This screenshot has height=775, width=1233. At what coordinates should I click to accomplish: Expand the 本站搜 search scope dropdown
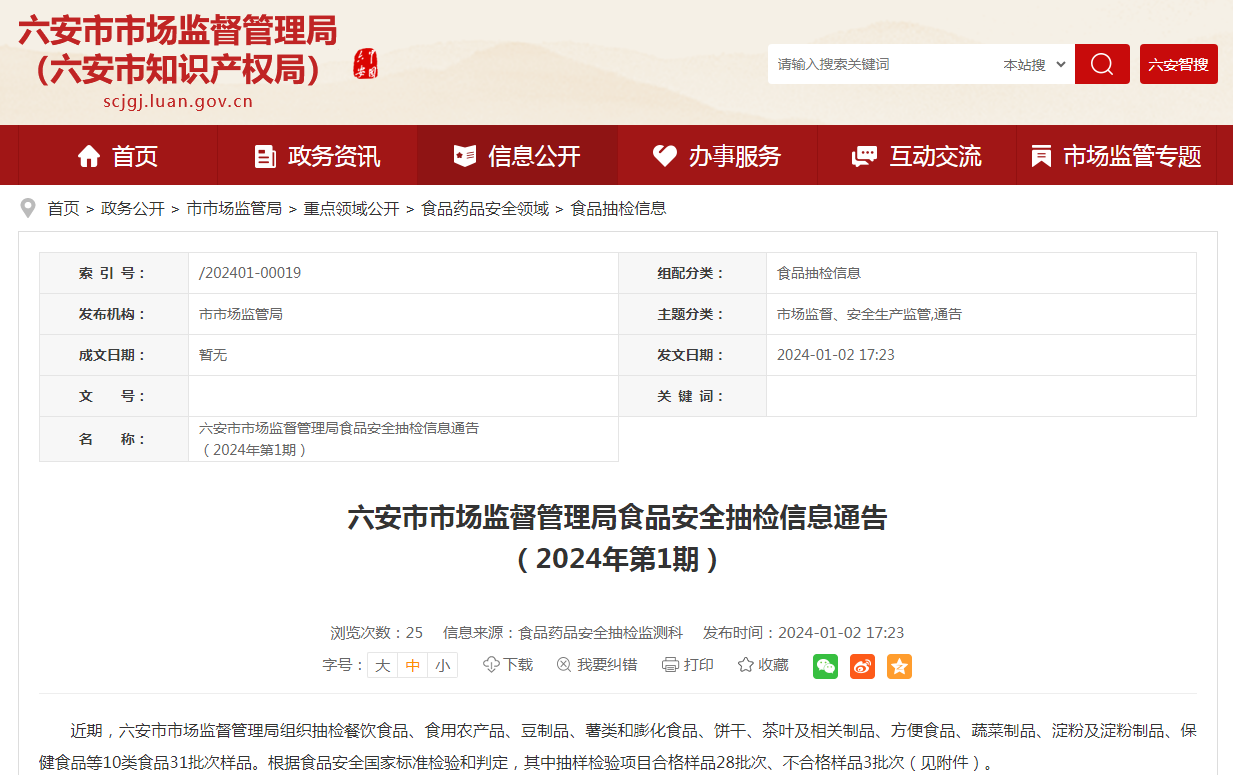tap(1035, 64)
